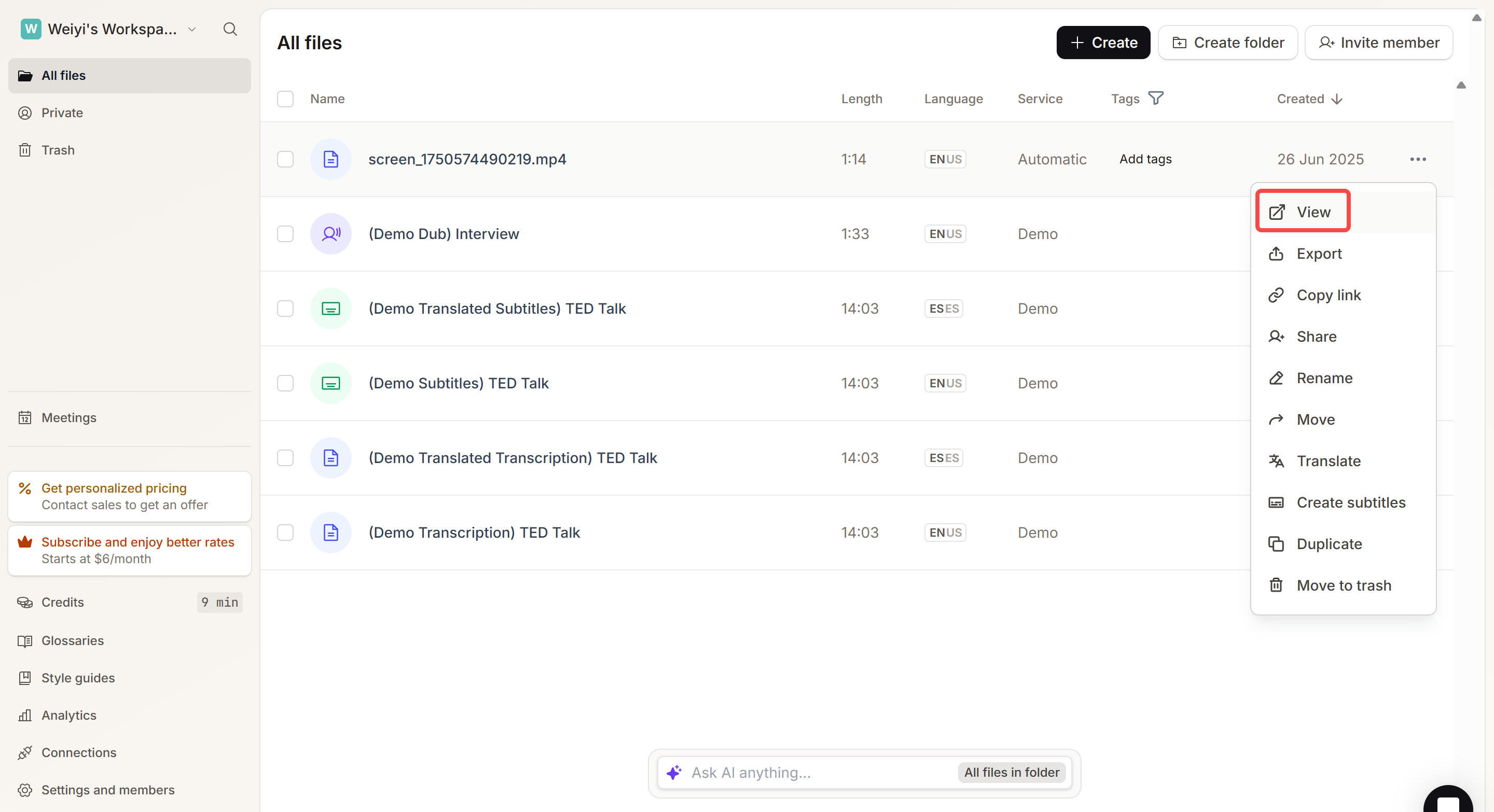The width and height of the screenshot is (1494, 812).
Task: Click Invite member button
Action: (x=1378, y=43)
